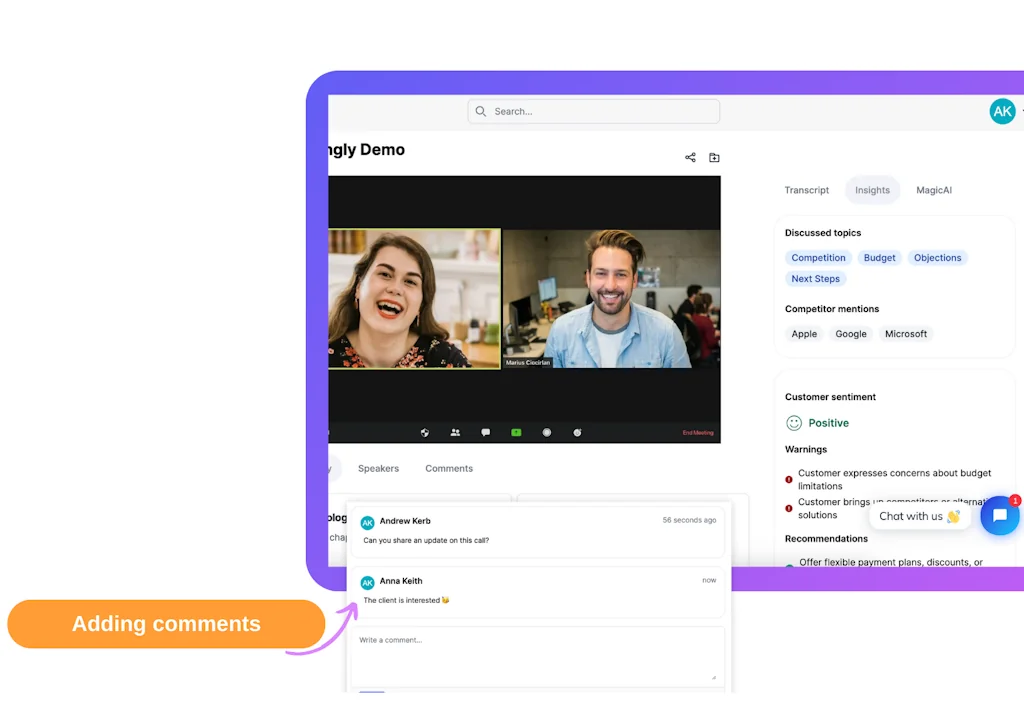Image resolution: width=1024 pixels, height=704 pixels.
Task: Open the AK profile avatar in the header
Action: (1002, 112)
